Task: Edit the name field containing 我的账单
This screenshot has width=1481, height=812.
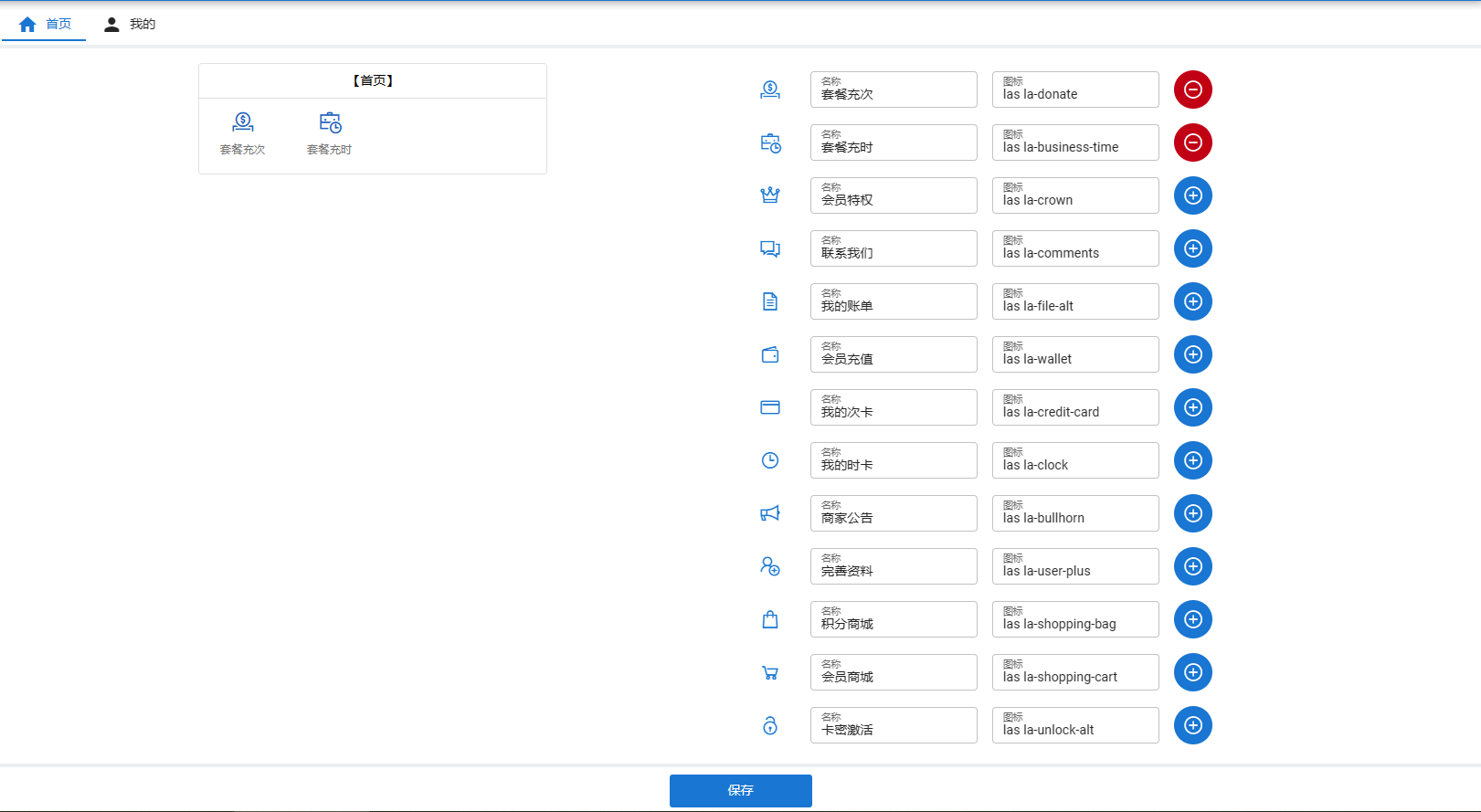Action: 894,301
